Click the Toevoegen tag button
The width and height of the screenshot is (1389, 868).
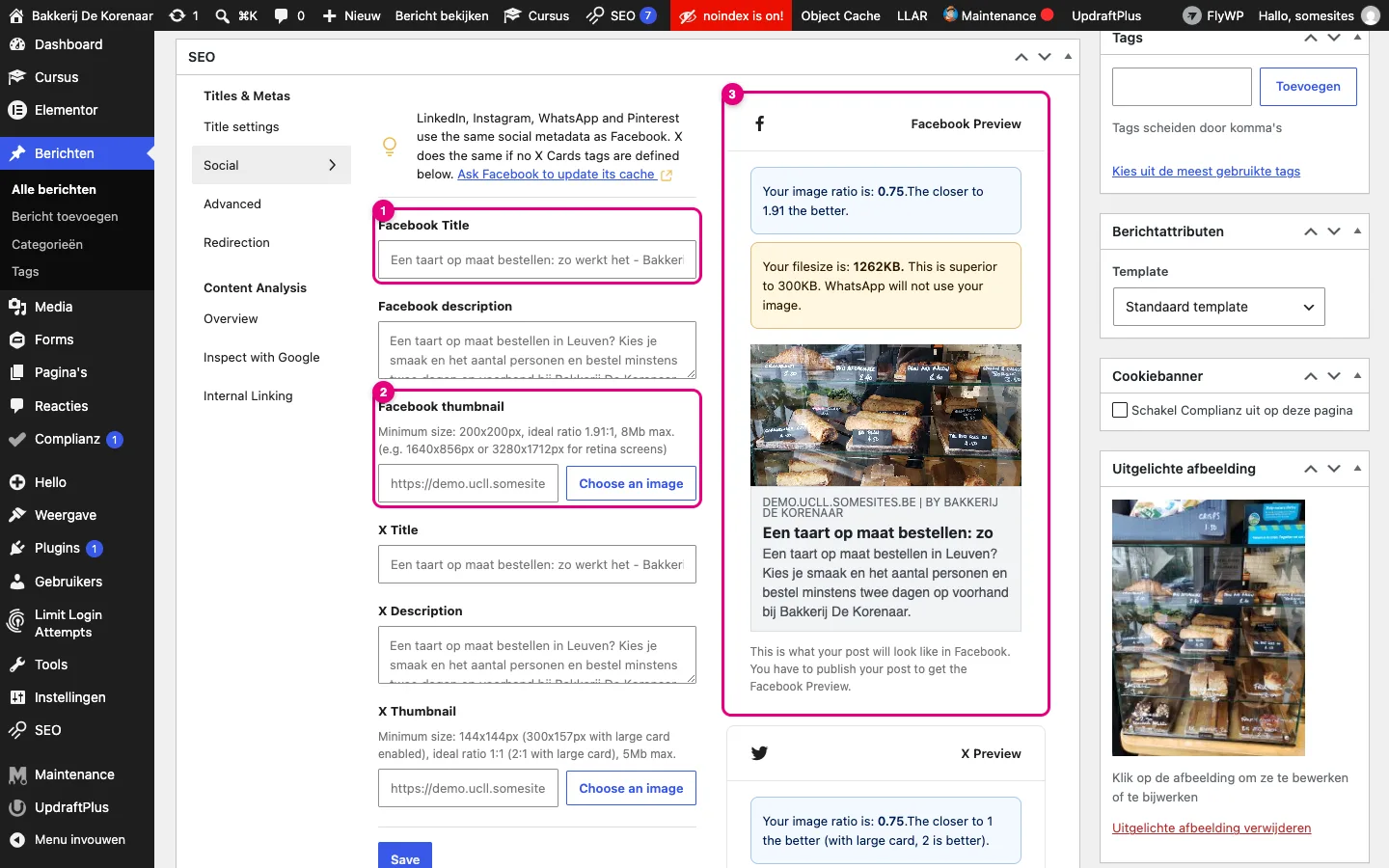[1308, 87]
